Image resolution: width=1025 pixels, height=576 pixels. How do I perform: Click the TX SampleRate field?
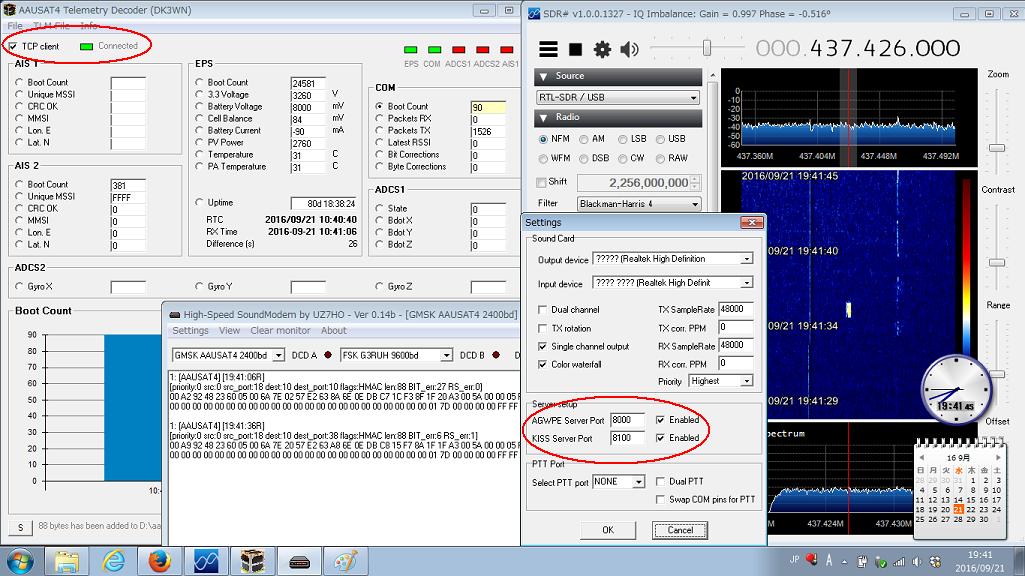(x=735, y=309)
